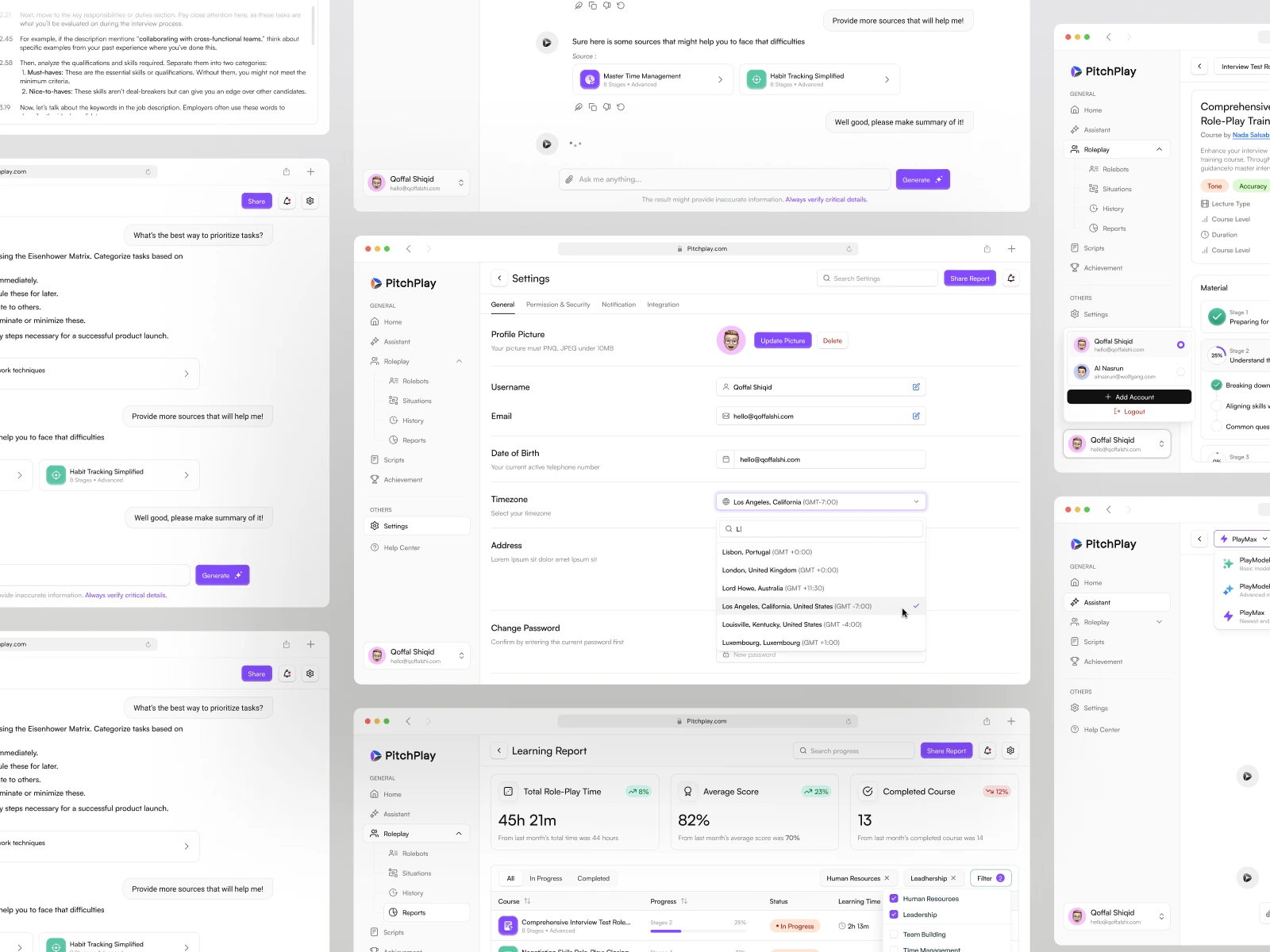Toggle the 'Breaking down' stage checkmark

[x=1216, y=385]
